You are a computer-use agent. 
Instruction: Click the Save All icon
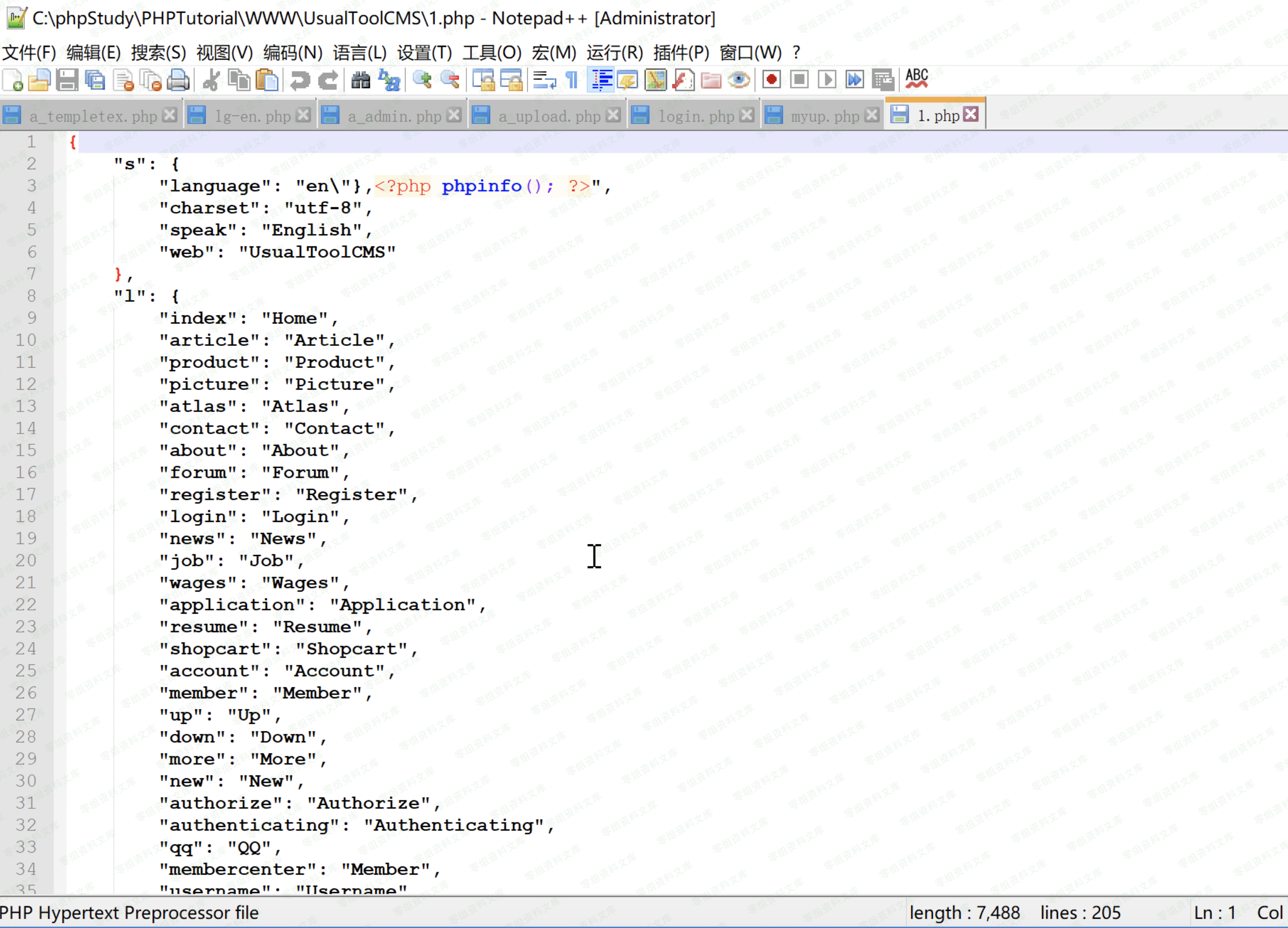click(95, 80)
